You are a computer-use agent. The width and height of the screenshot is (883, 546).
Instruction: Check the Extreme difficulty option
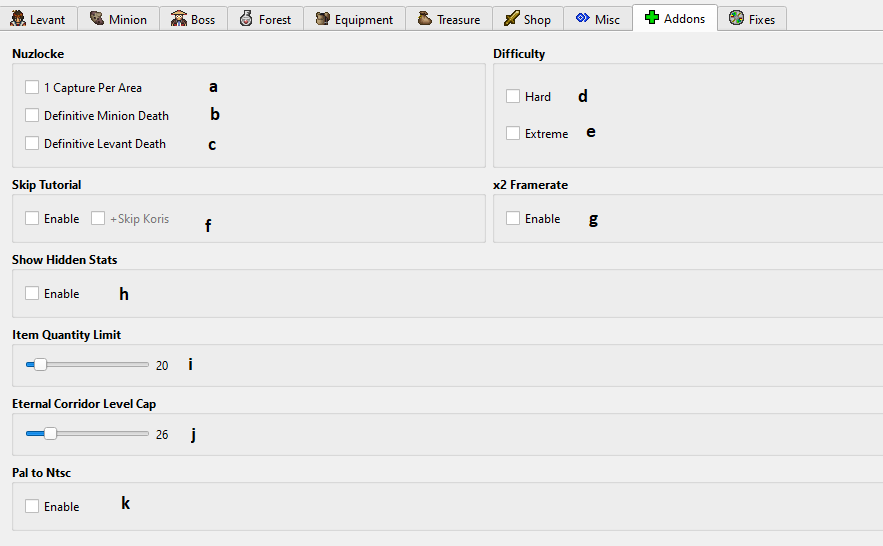coord(513,134)
